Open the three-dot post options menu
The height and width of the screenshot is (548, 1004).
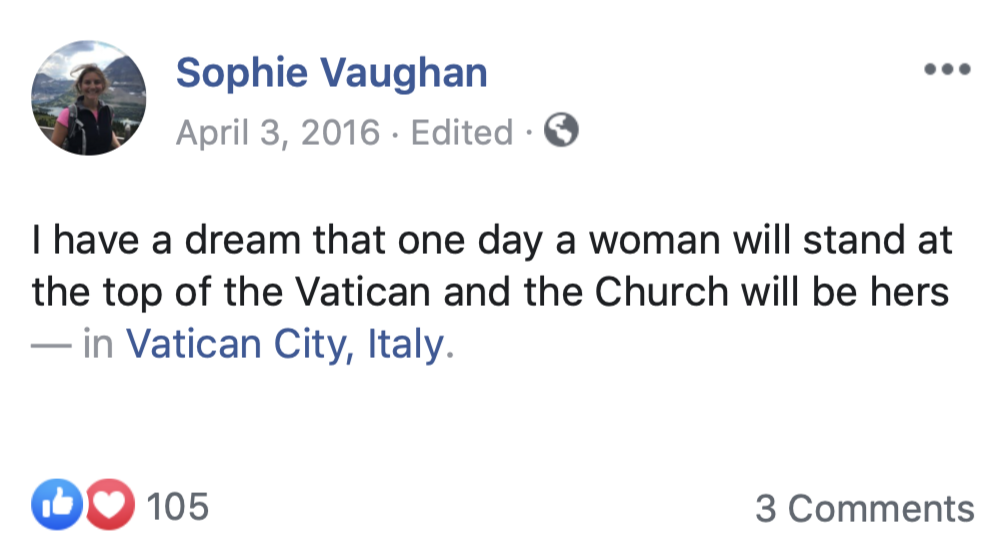[947, 70]
